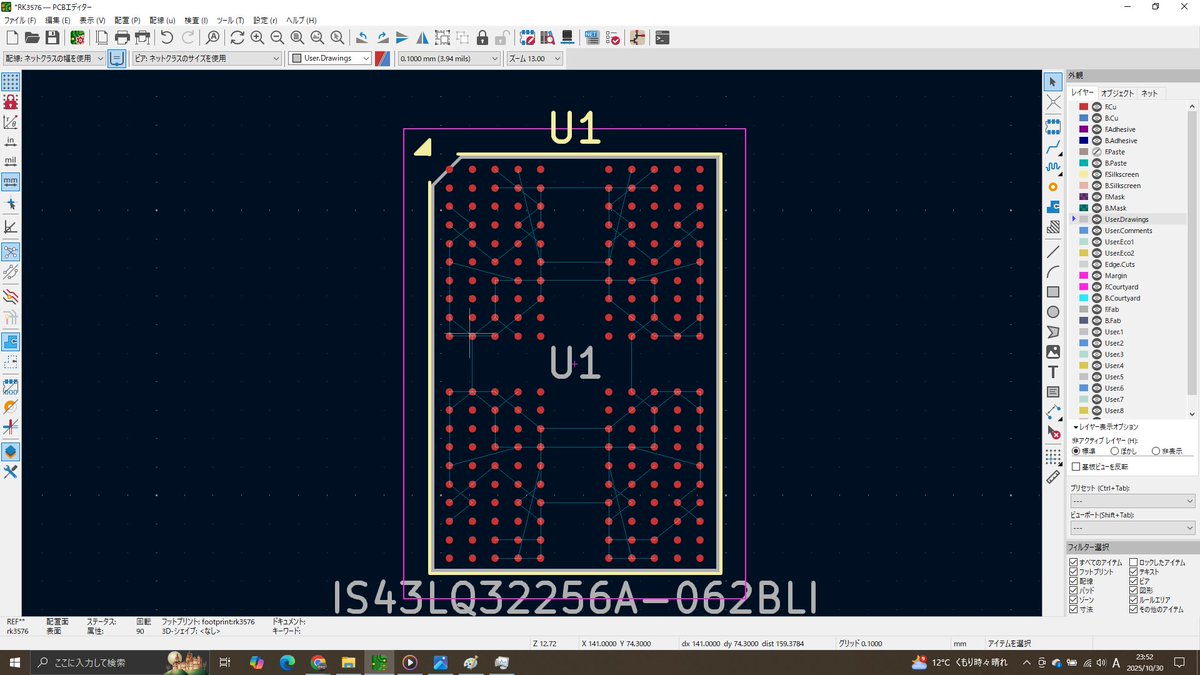1200x675 pixels.
Task: Open grid size 0.1000 mm dropdown
Action: pos(448,58)
